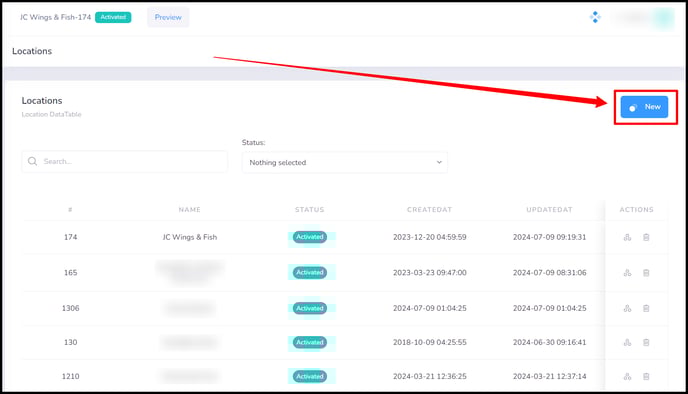Click the ID cell 130
688x394 pixels.
(x=70, y=342)
